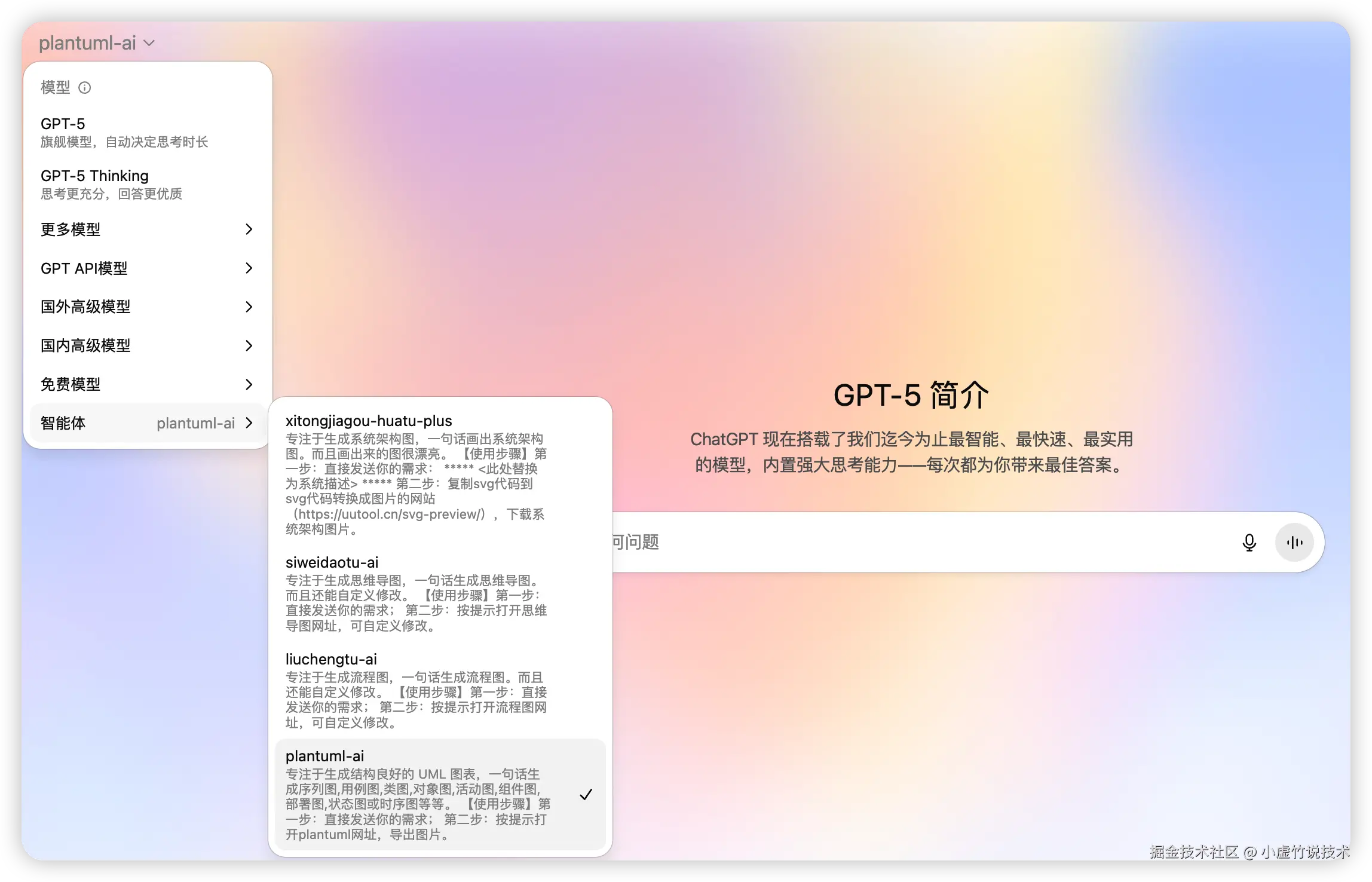This screenshot has height=882, width=1372.
Task: Expand the 更多模型 submenu
Action: click(146, 229)
